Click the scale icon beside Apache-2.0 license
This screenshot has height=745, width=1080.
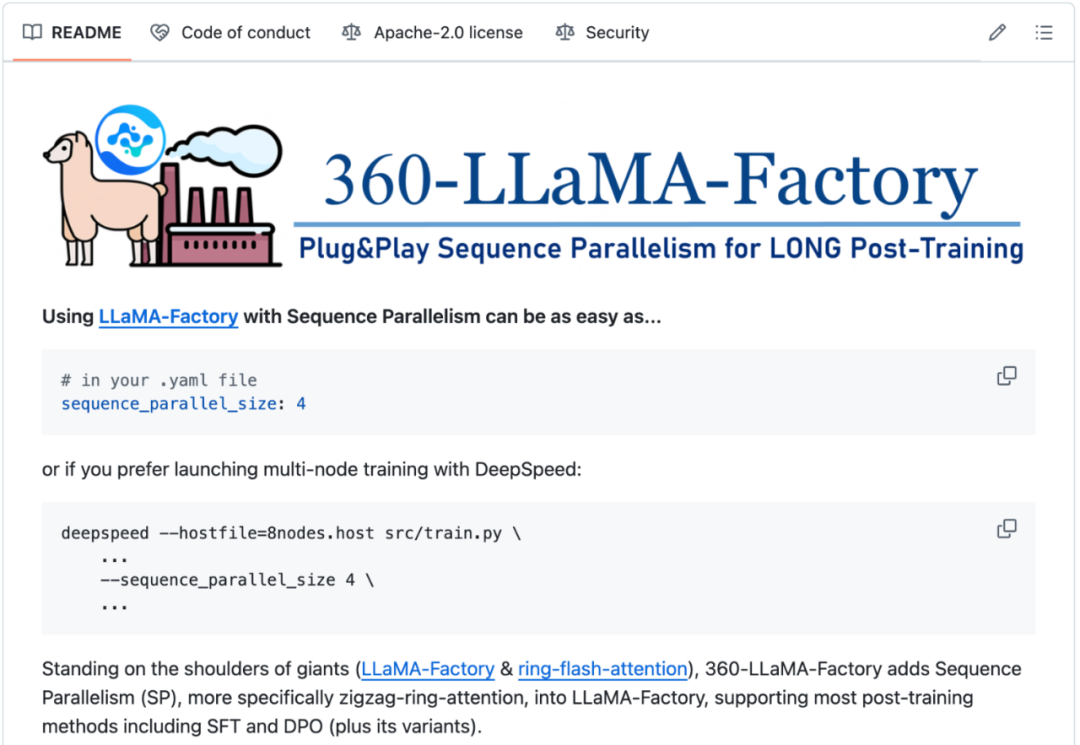coord(351,32)
